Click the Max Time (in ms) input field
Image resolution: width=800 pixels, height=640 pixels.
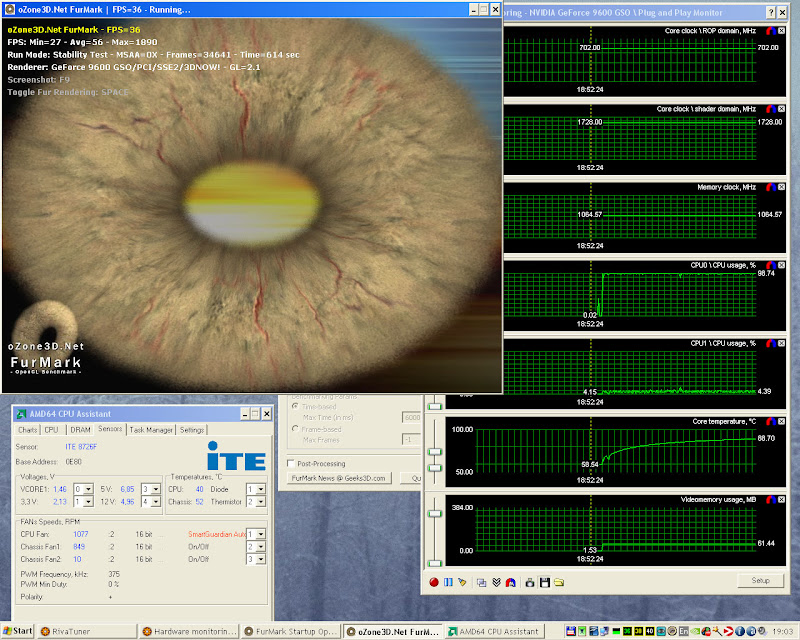[411, 417]
